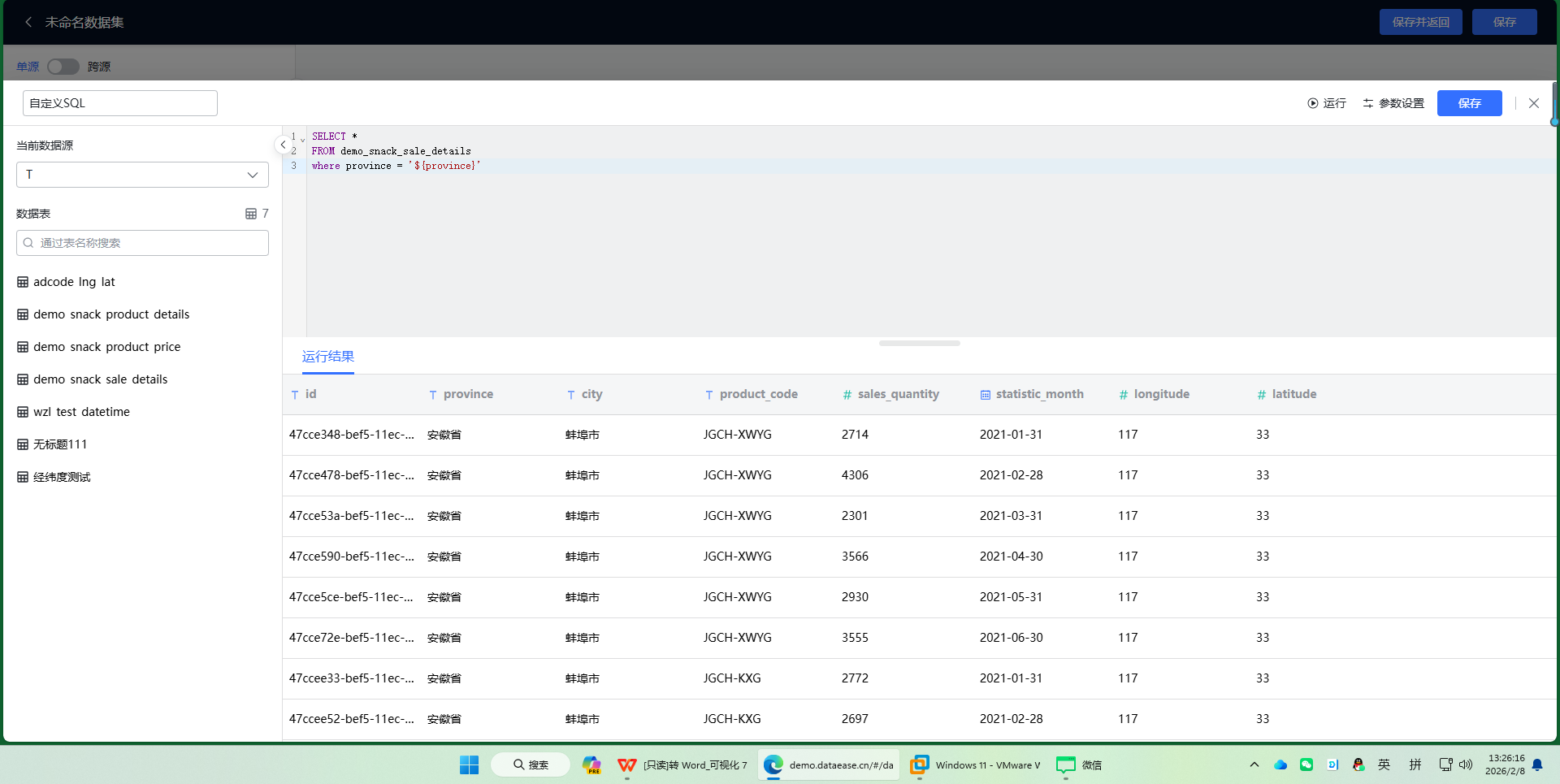Screen dimensions: 1560x784
Task: Click the number type icon of sales_quantity column
Action: (847, 395)
